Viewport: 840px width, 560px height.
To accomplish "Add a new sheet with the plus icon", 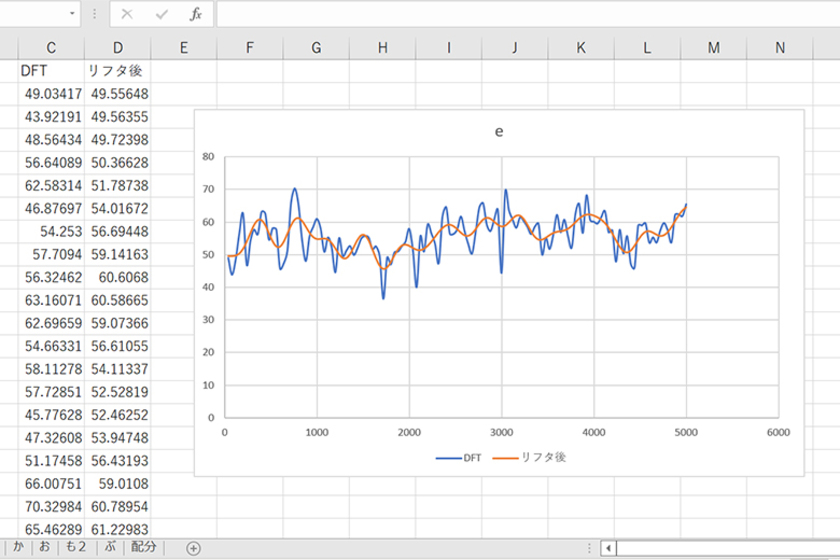I will [x=193, y=547].
